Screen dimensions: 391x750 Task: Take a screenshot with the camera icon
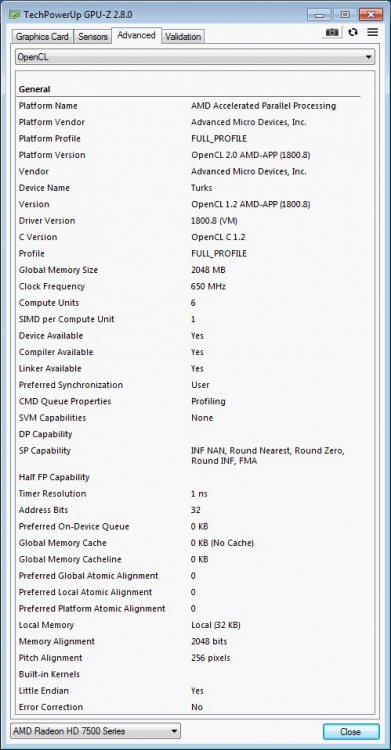(332, 32)
